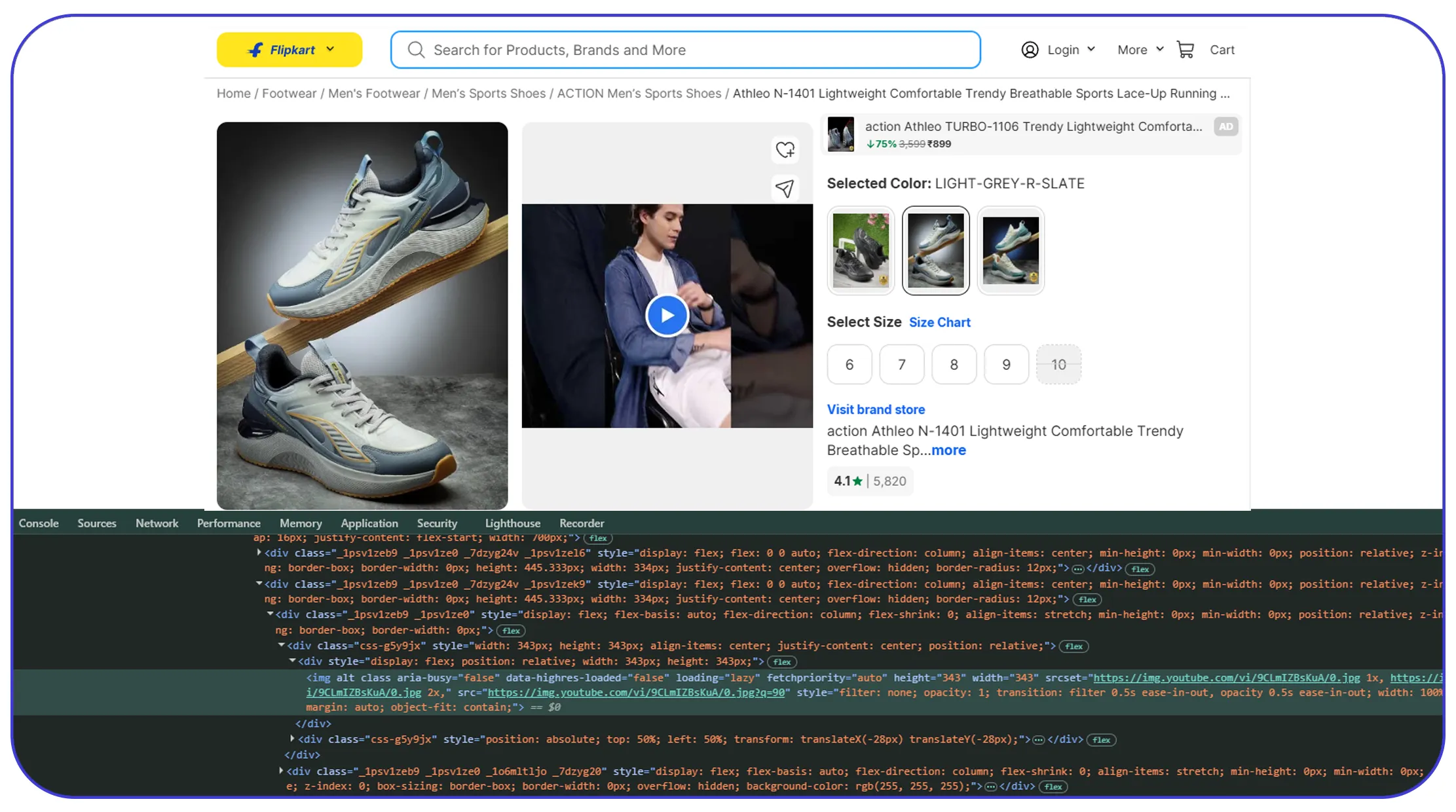Select the black shoe color swatch
This screenshot has width=1456, height=812.
click(861, 250)
